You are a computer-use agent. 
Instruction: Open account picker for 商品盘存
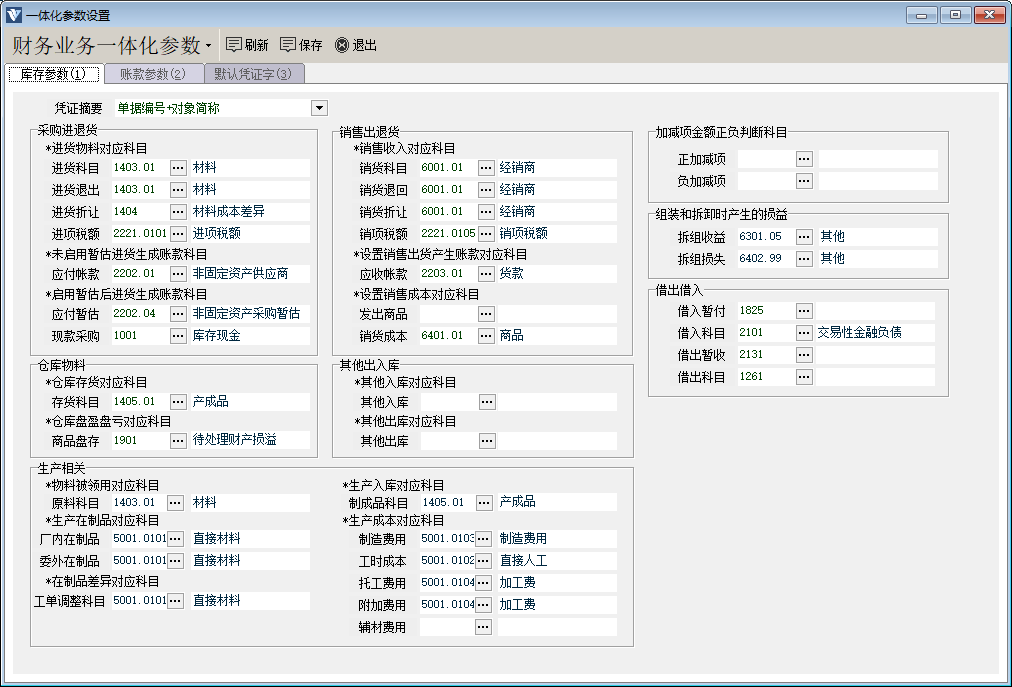pos(178,441)
